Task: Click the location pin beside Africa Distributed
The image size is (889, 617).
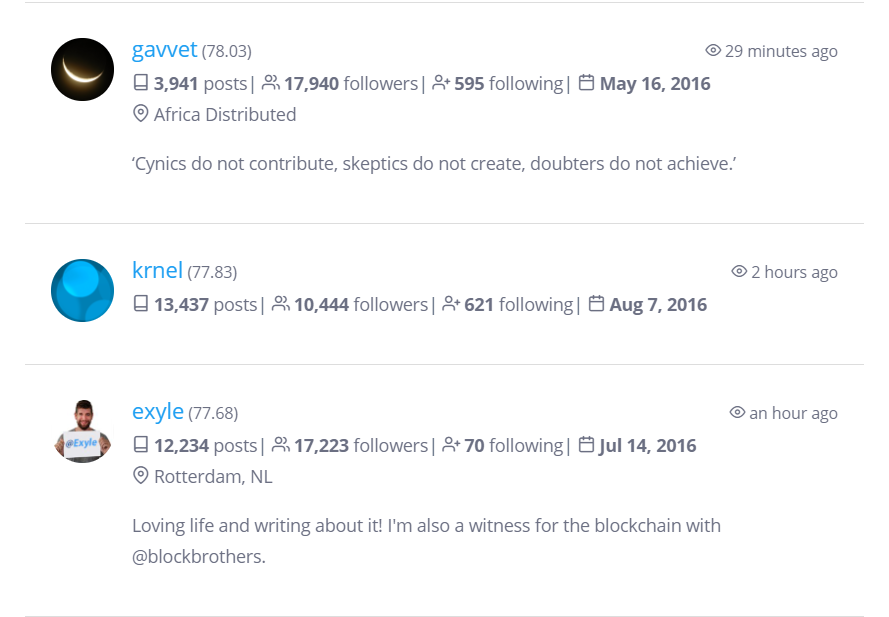Action: coord(141,113)
